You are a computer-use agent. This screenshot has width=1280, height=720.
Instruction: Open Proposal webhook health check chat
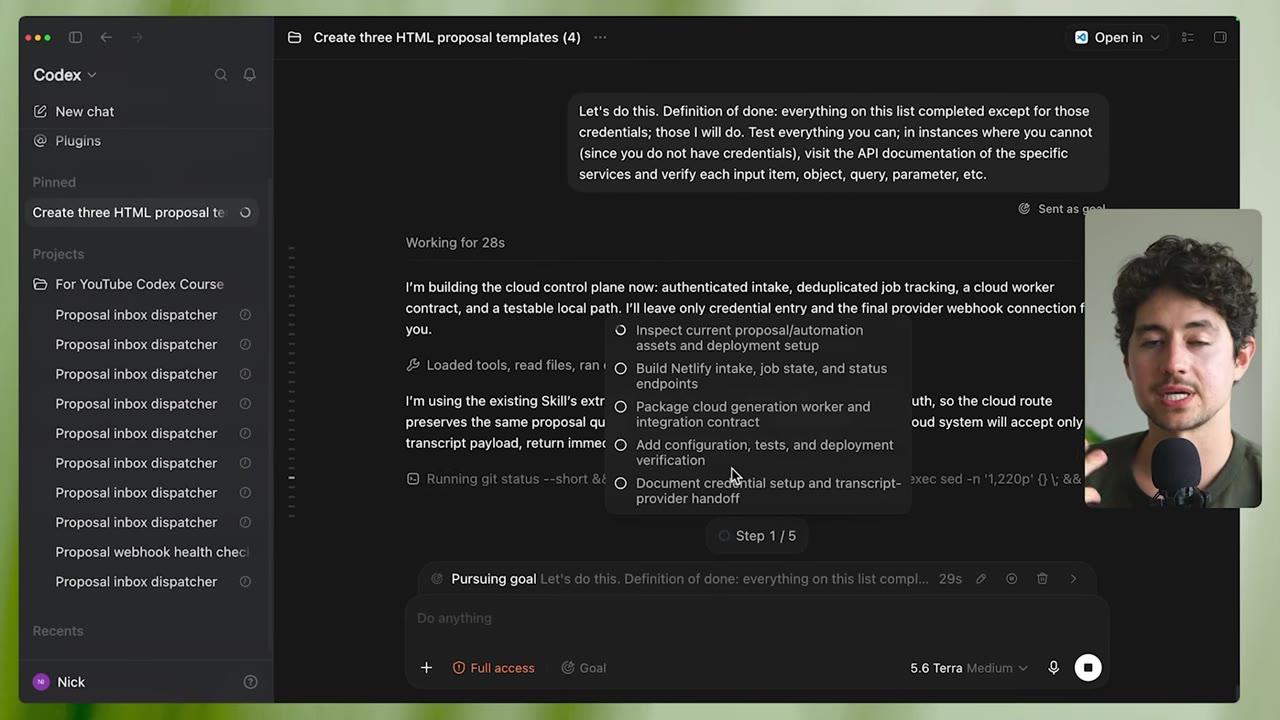tap(152, 552)
